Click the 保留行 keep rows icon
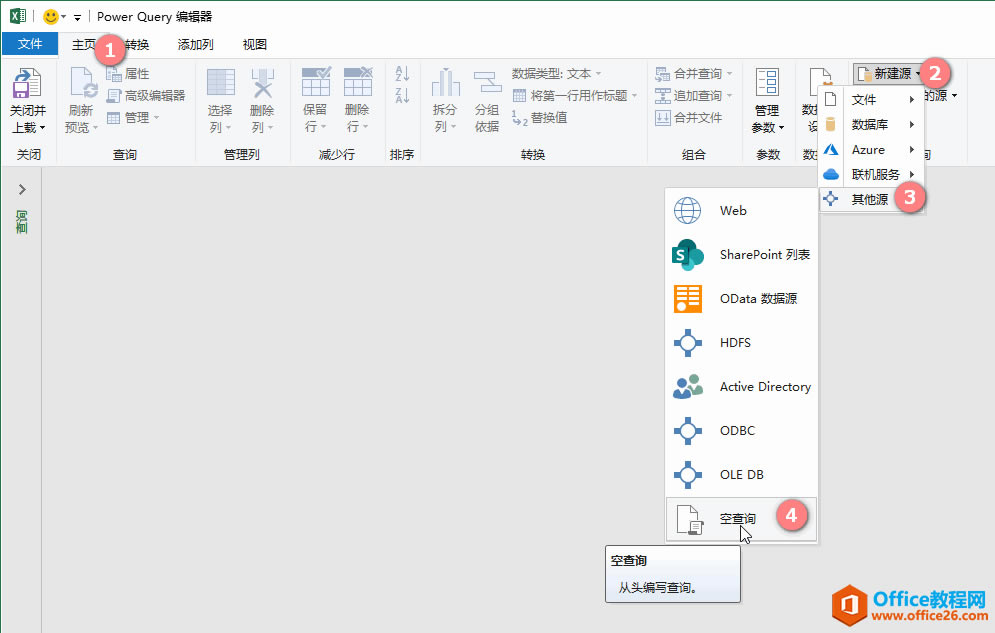The height and width of the screenshot is (633, 995). pos(315,82)
